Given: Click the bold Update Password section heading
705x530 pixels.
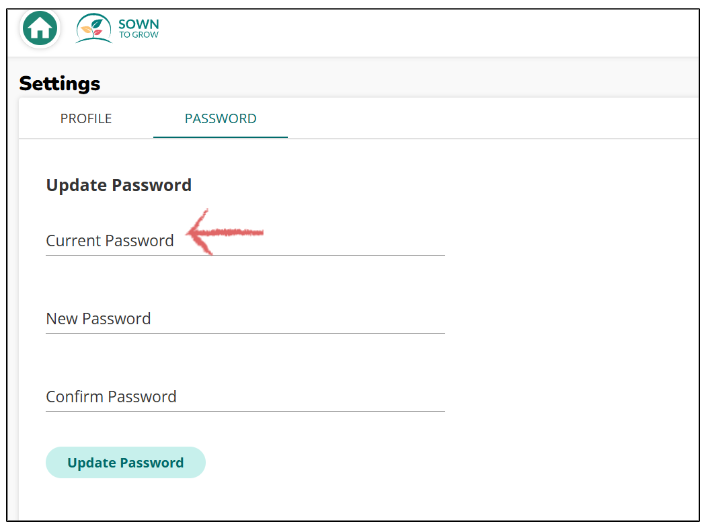Looking at the screenshot, I should point(119,185).
